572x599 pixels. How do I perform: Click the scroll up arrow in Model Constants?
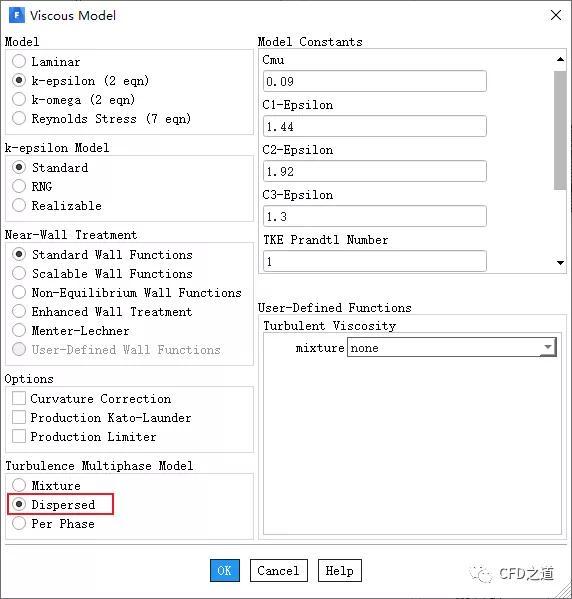pyautogui.click(x=560, y=59)
